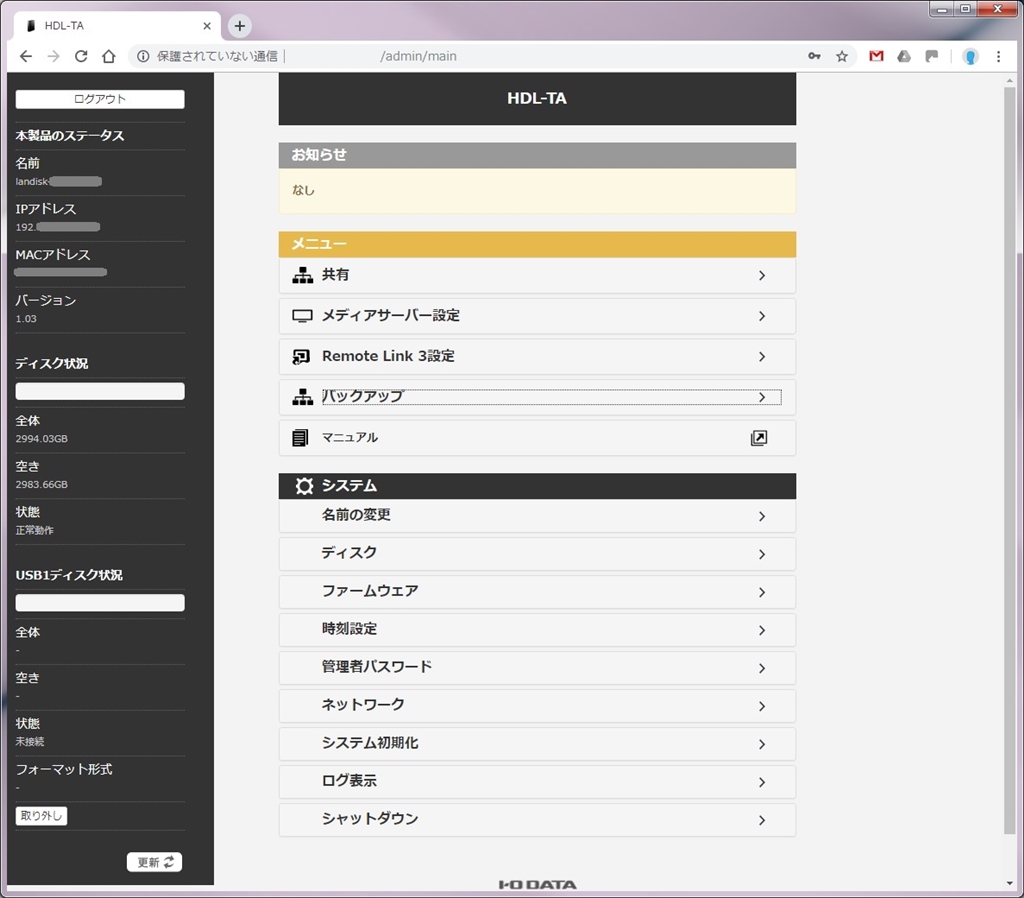Expand the 管理者パスワード chevron
The height and width of the screenshot is (898, 1024).
[762, 668]
